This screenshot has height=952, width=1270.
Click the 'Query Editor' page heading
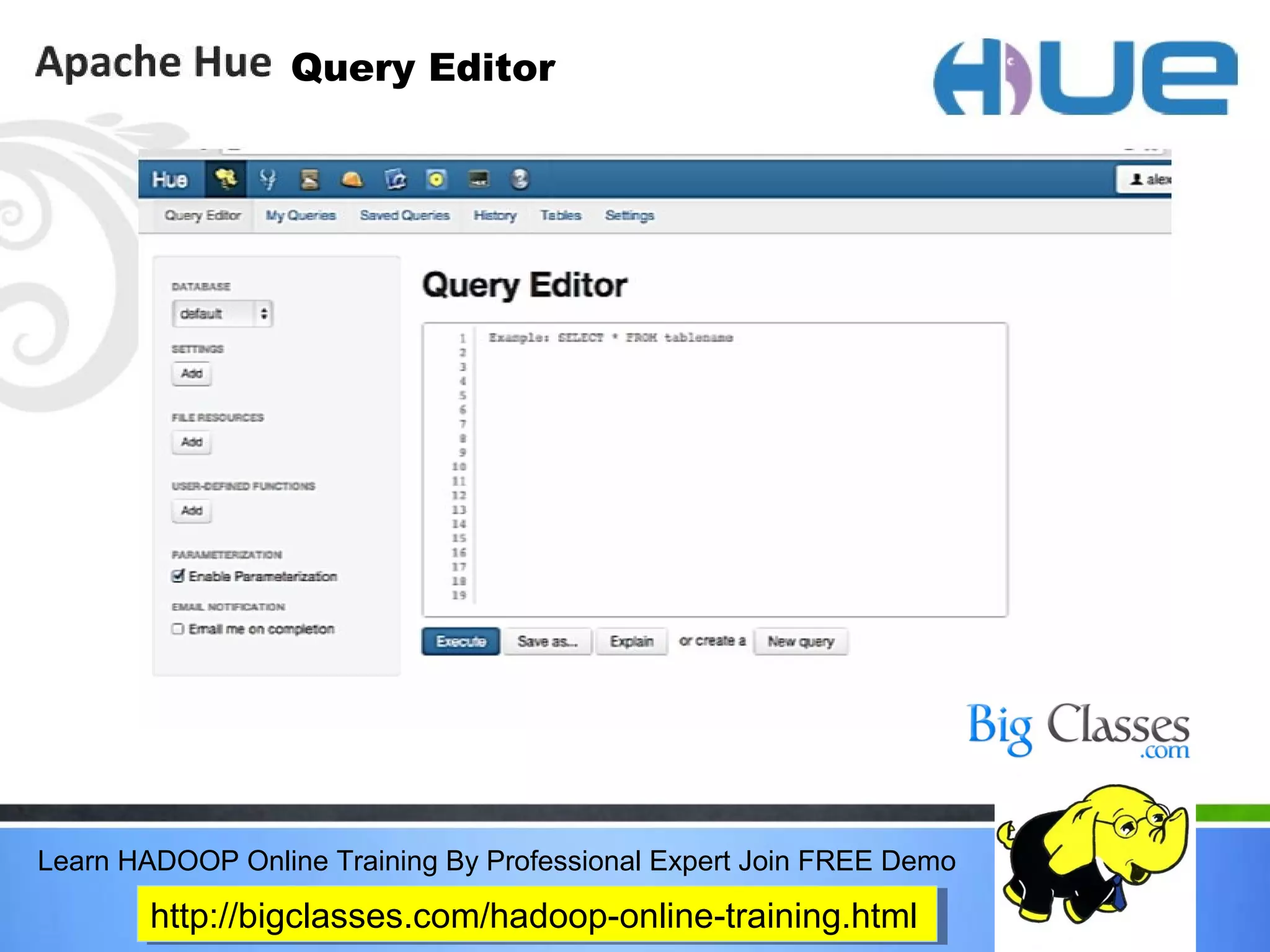coord(525,286)
